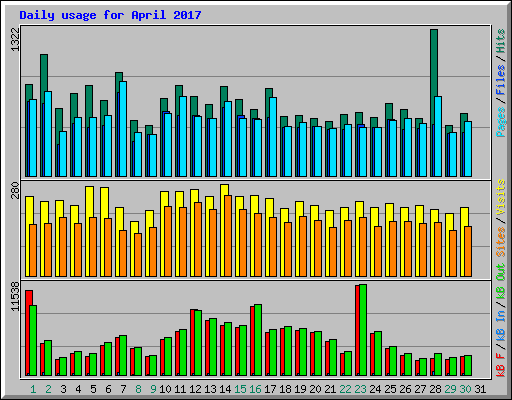Select day label '14' on the x-axis

click(x=225, y=389)
